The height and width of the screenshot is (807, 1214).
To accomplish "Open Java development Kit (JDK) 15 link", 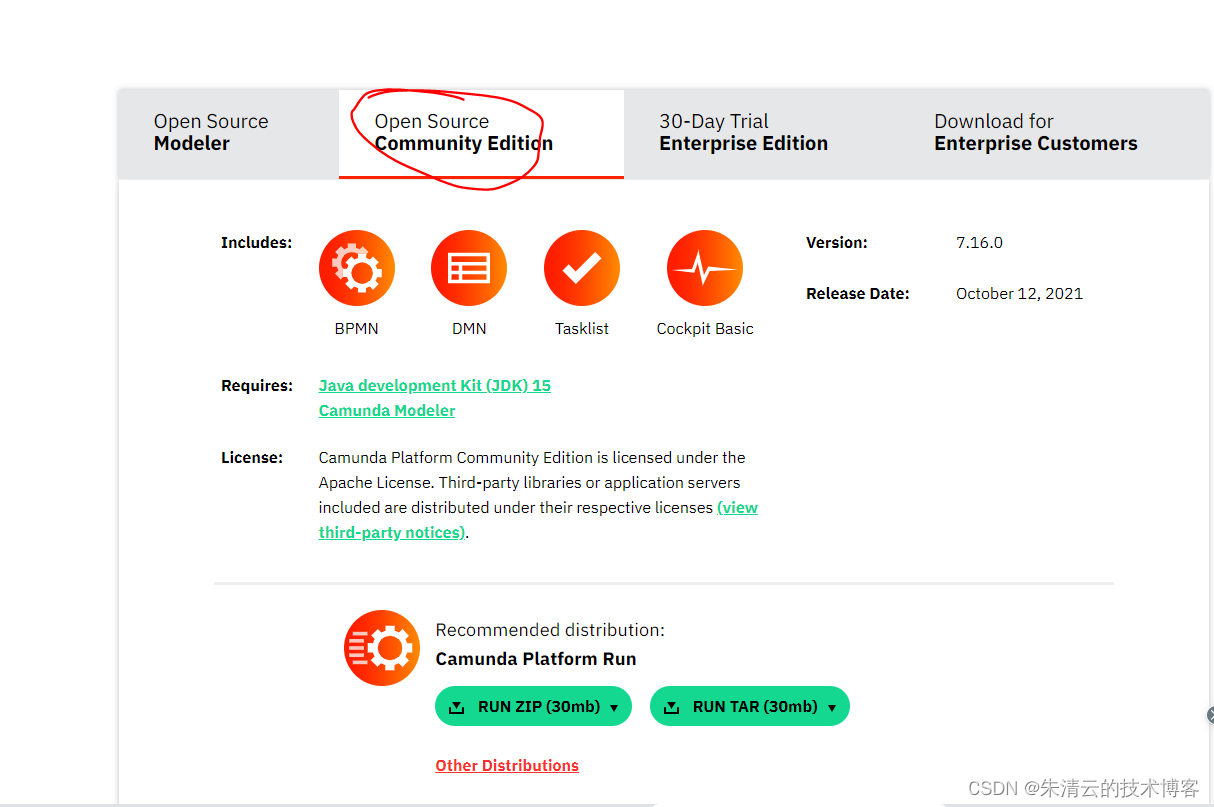I will pyautogui.click(x=435, y=385).
